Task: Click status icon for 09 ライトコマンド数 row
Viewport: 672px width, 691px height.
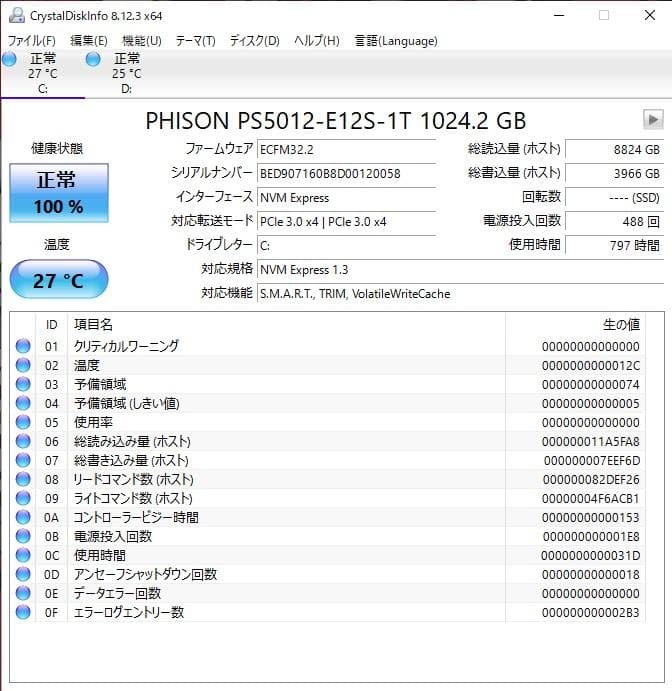Action: (23, 498)
